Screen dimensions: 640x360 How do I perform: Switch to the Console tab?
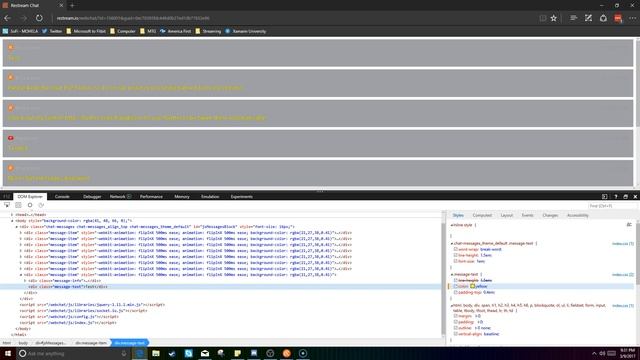(x=62, y=196)
